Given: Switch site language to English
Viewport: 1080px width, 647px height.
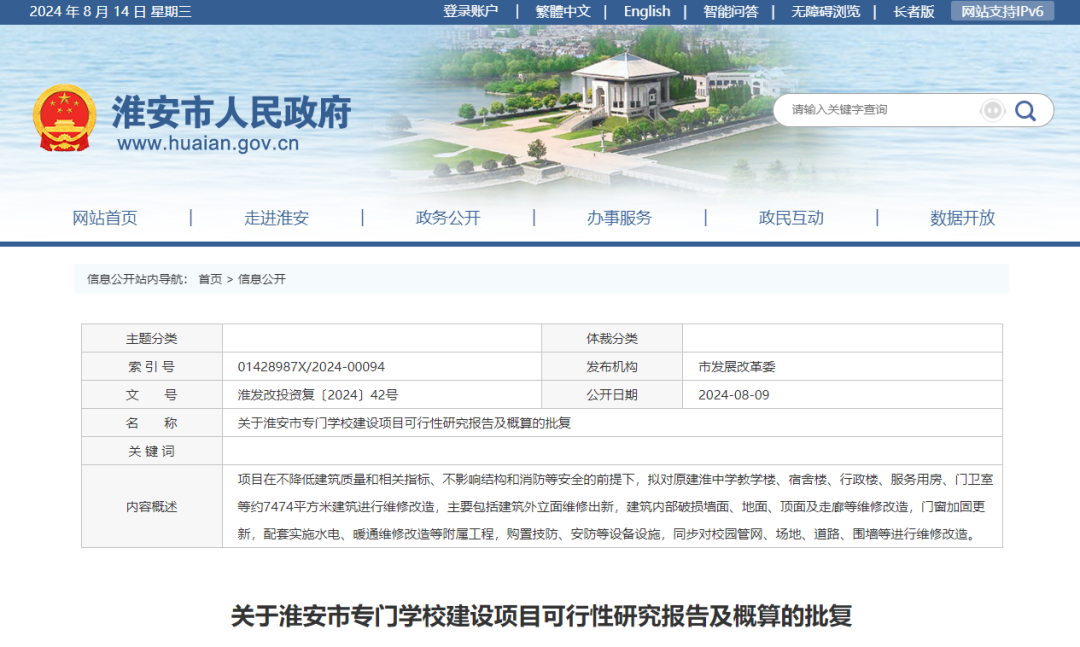Looking at the screenshot, I should click(x=647, y=12).
